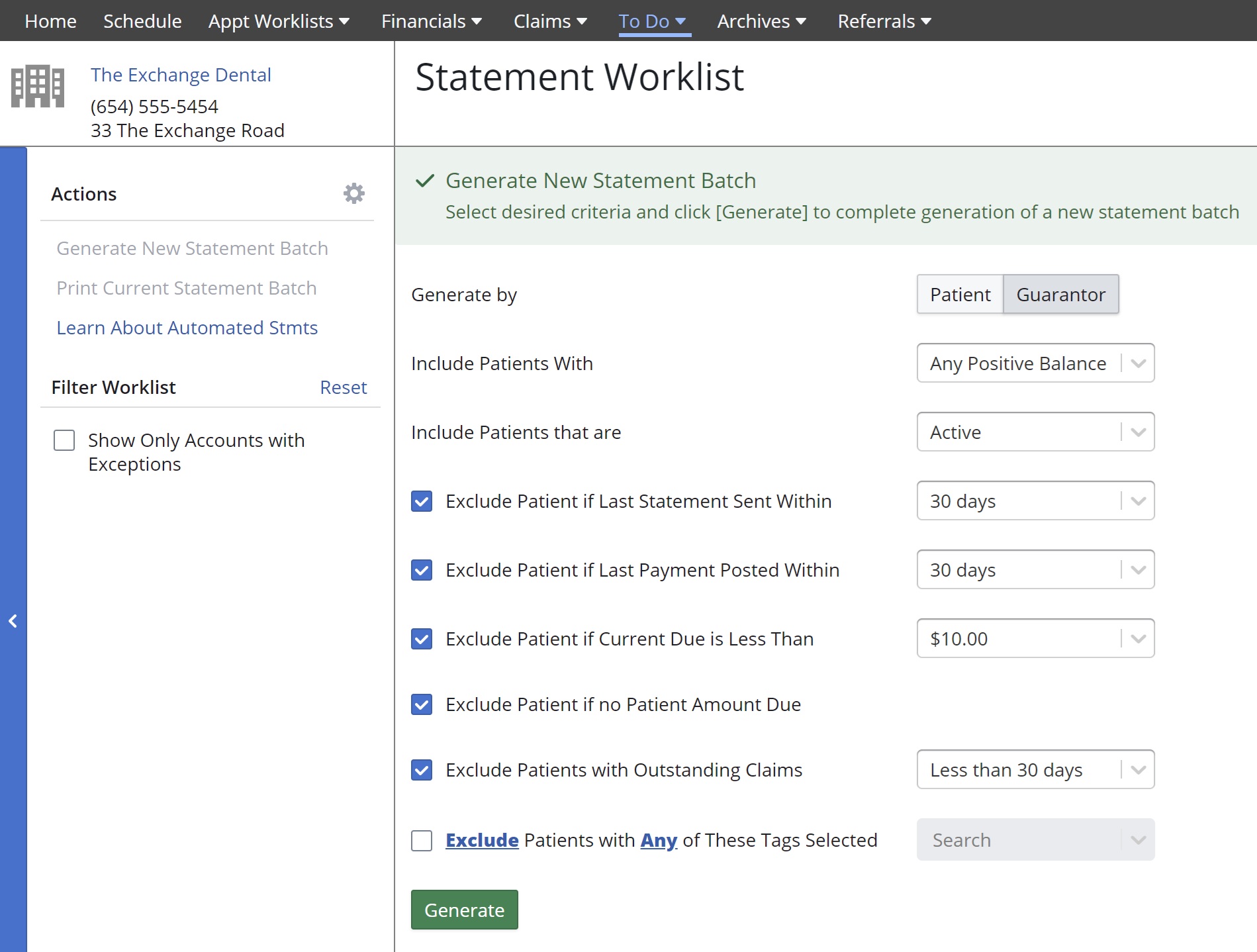The height and width of the screenshot is (952, 1257).
Task: Switch to the Schedule menu
Action: 142,21
